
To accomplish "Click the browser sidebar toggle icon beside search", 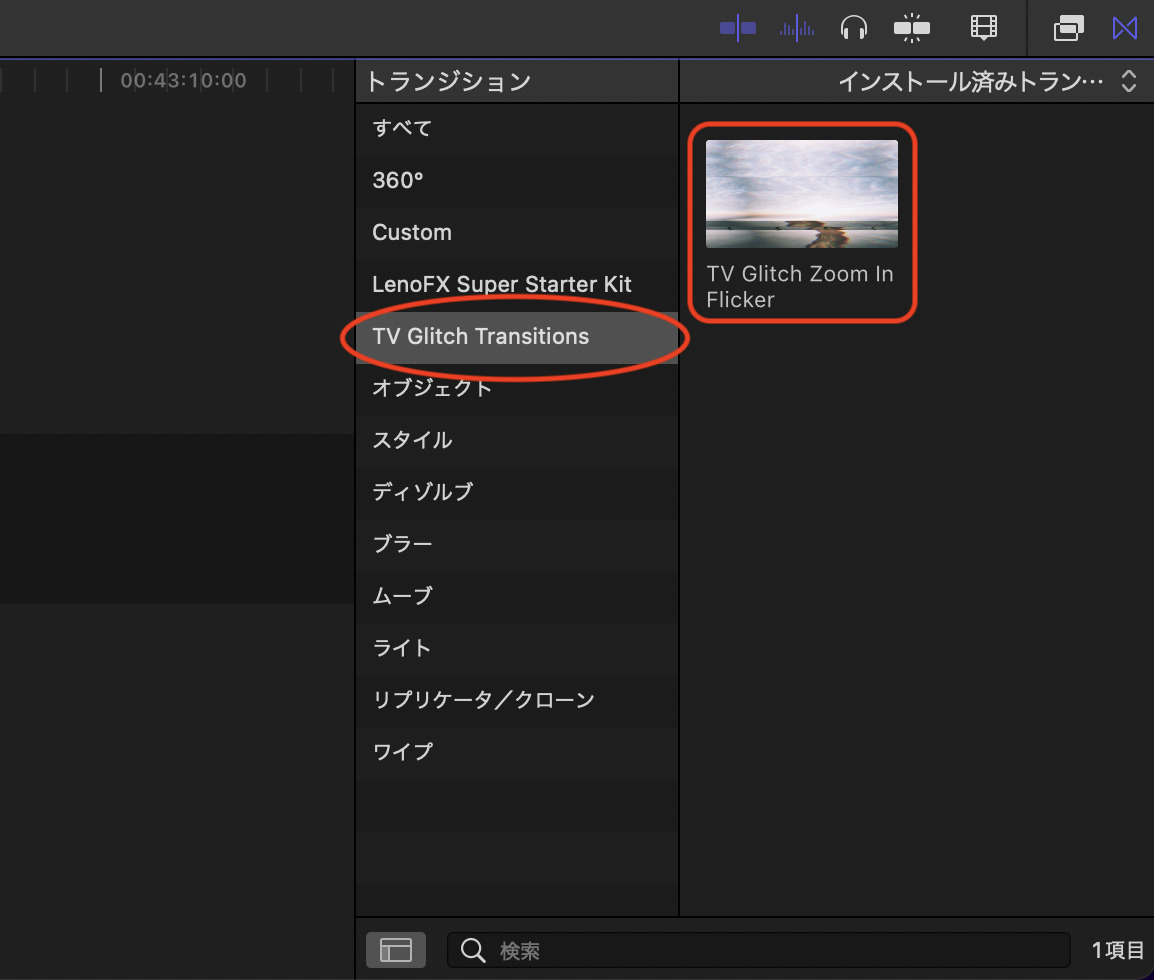I will [396, 949].
